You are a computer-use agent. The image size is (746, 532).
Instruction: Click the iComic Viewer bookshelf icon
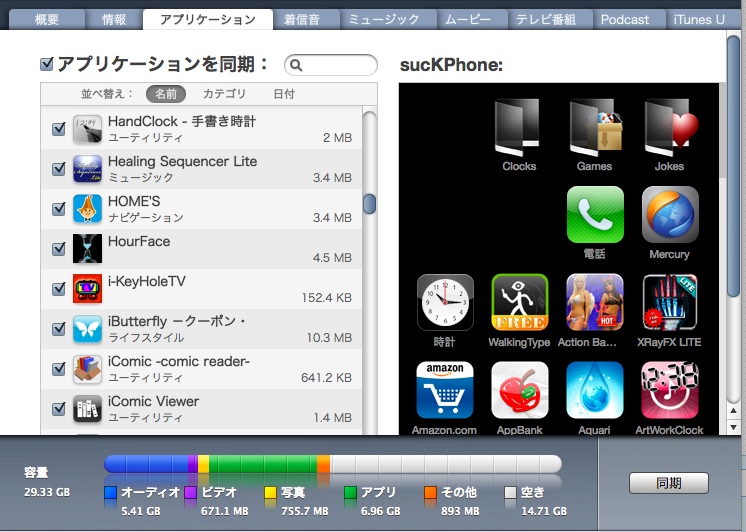click(x=87, y=408)
